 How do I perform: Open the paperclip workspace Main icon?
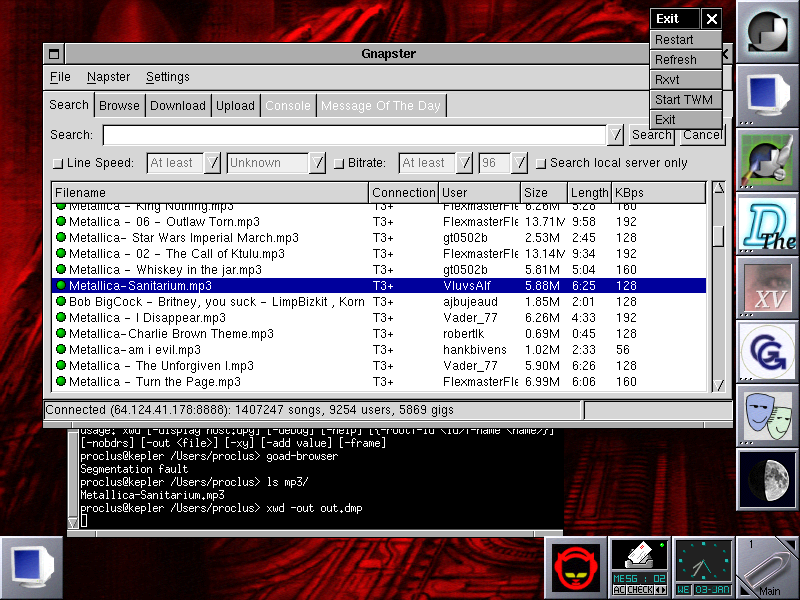pyautogui.click(x=767, y=567)
